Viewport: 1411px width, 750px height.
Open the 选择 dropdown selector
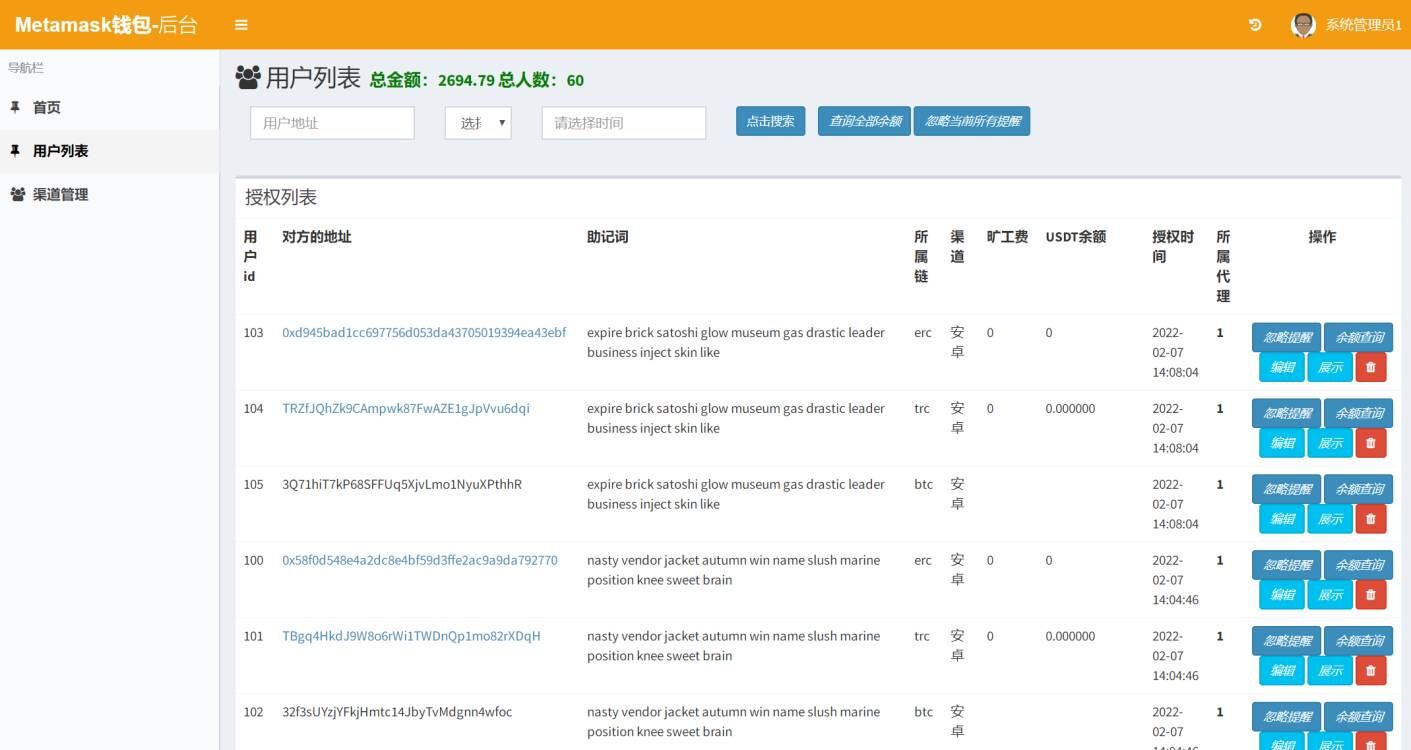pos(478,122)
